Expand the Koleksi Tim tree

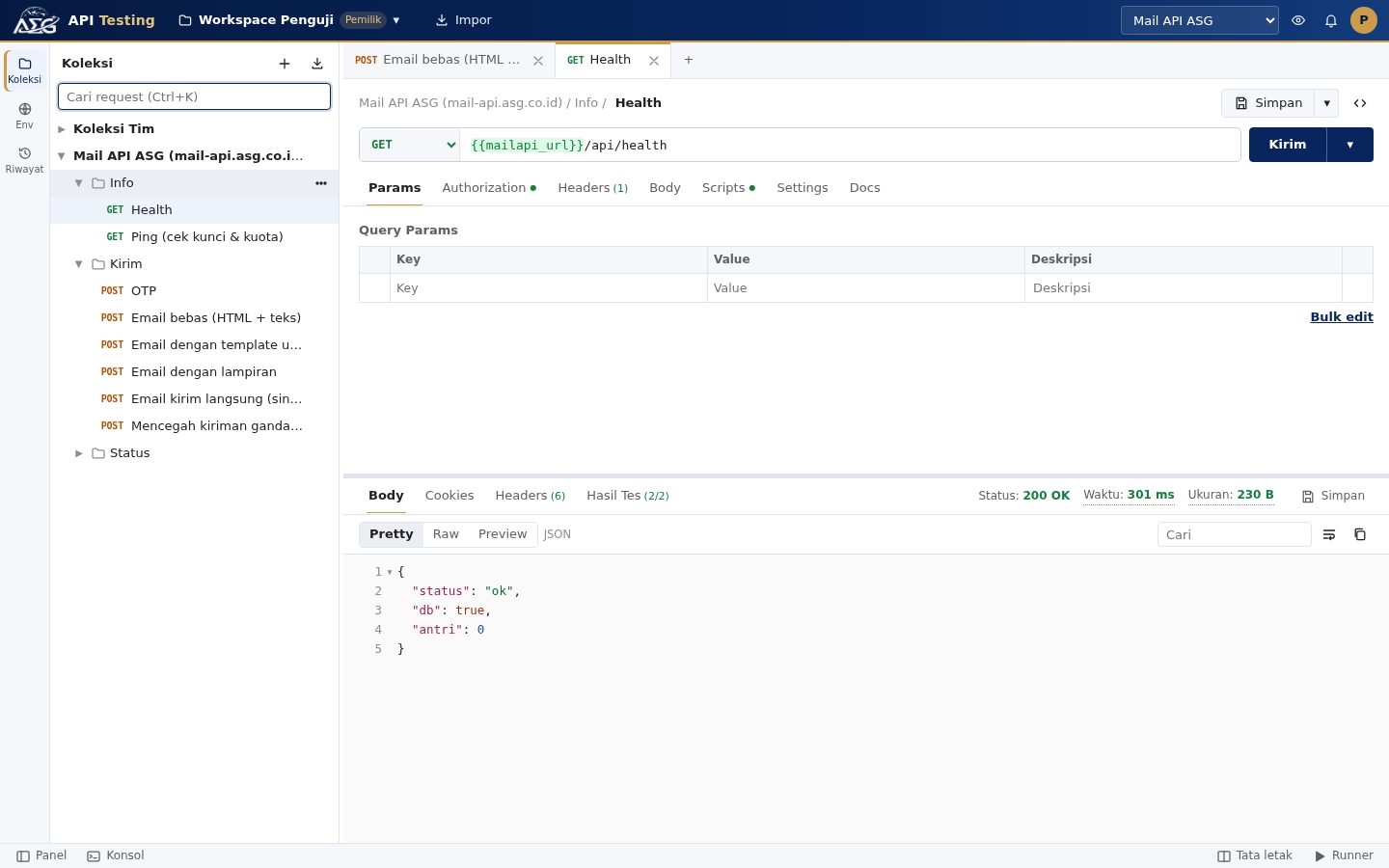pos(62,129)
